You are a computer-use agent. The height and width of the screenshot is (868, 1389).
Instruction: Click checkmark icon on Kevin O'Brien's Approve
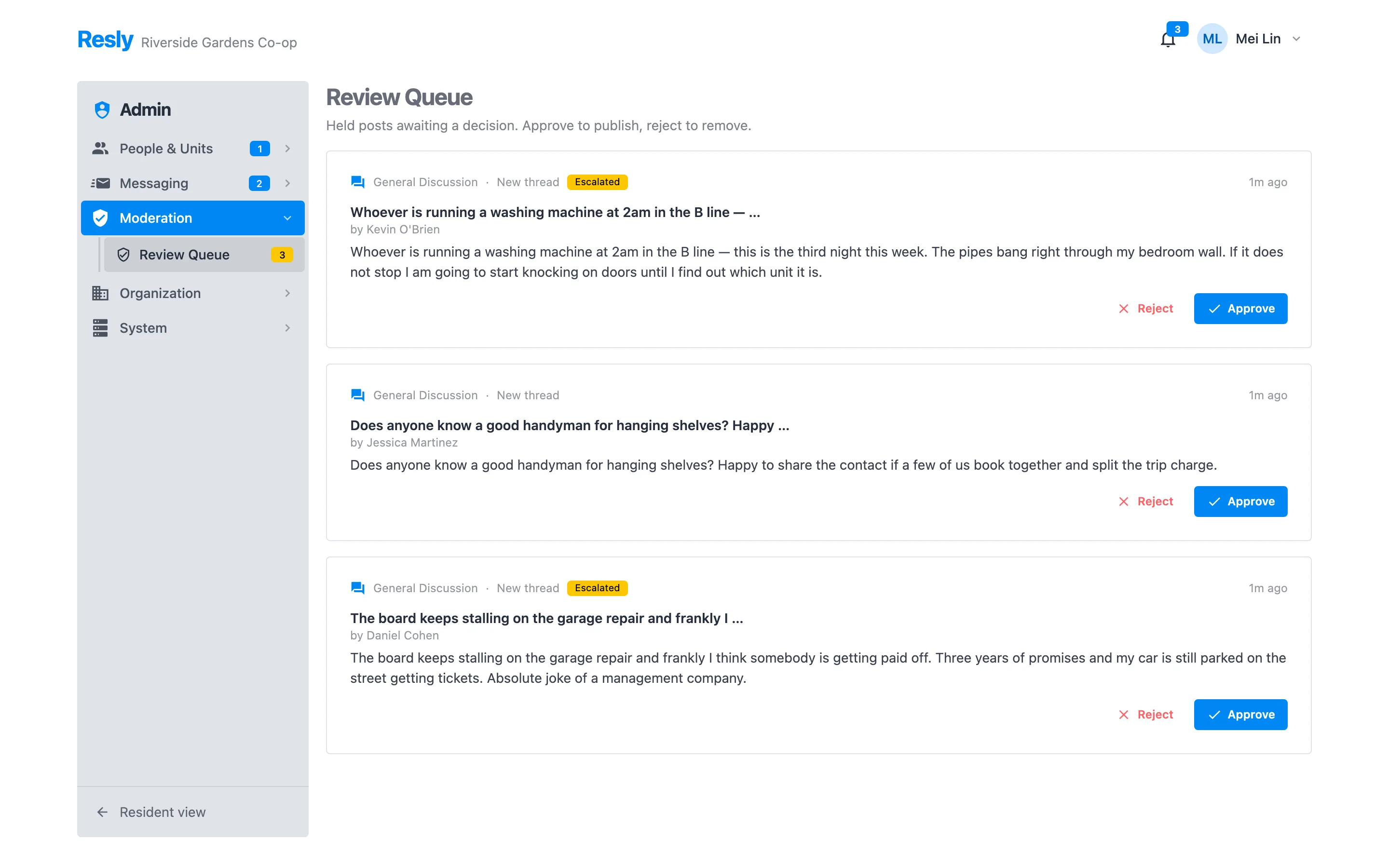1214,309
